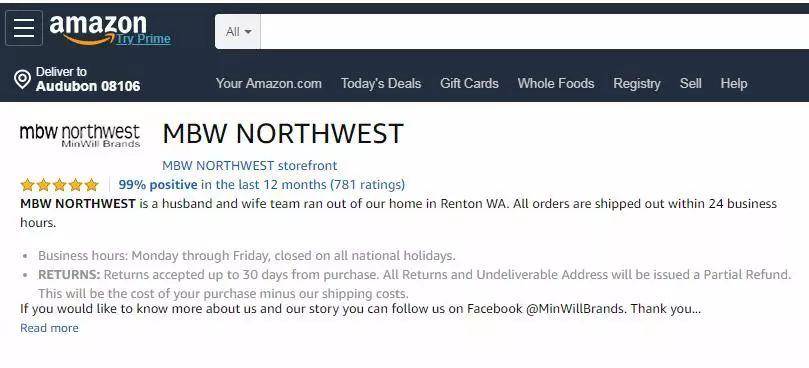809x368 pixels.
Task: Visit the MBW NORTHWEST storefront link
Action: pyautogui.click(x=250, y=166)
